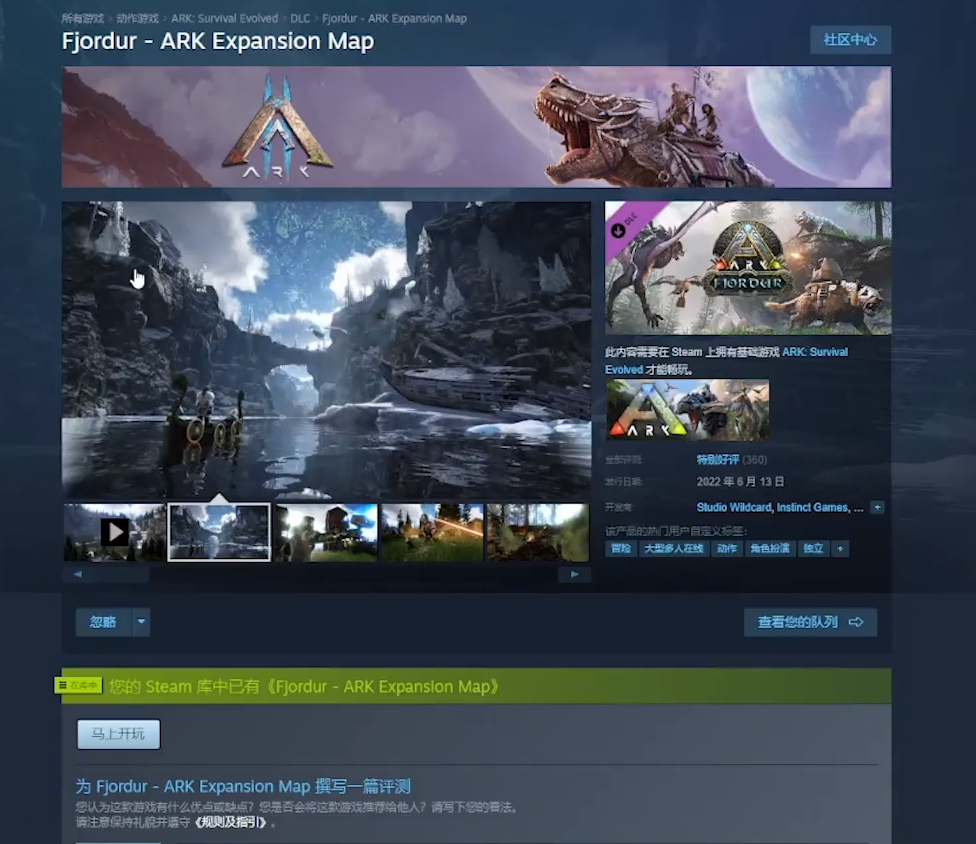Click the ARK II banner at top

pyautogui.click(x=476, y=127)
